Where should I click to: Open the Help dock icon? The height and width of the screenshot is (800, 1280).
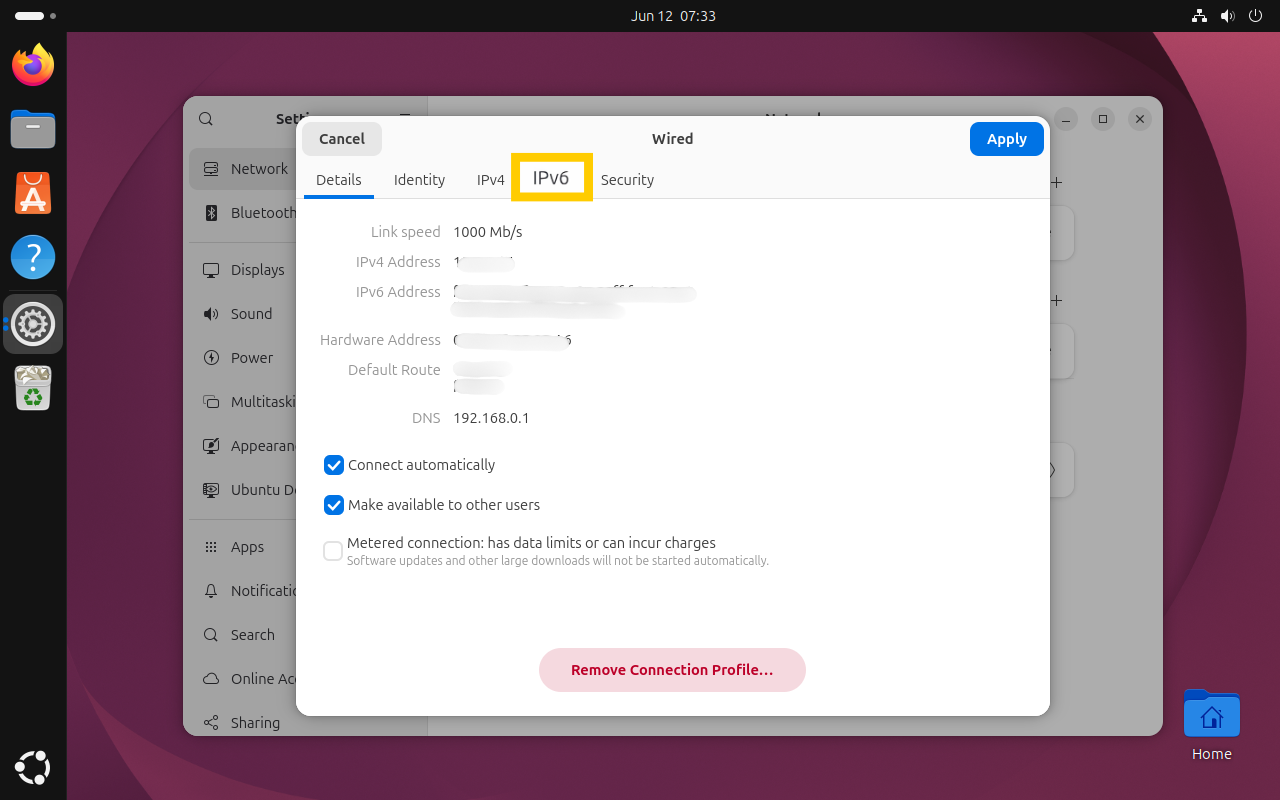(33, 257)
